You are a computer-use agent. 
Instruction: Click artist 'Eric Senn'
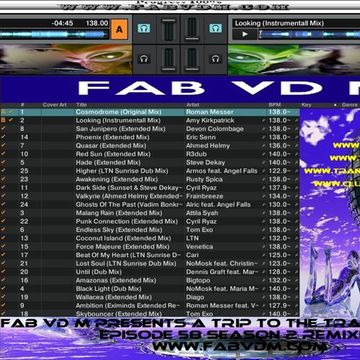coord(201,137)
